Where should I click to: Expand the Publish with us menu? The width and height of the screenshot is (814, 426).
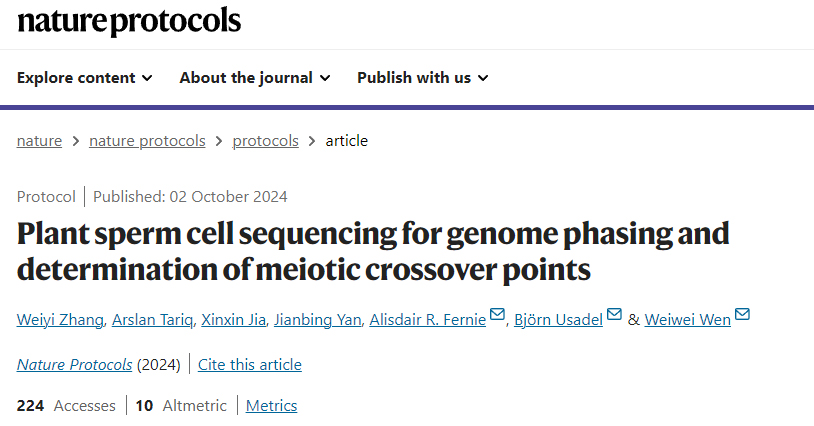pos(422,78)
